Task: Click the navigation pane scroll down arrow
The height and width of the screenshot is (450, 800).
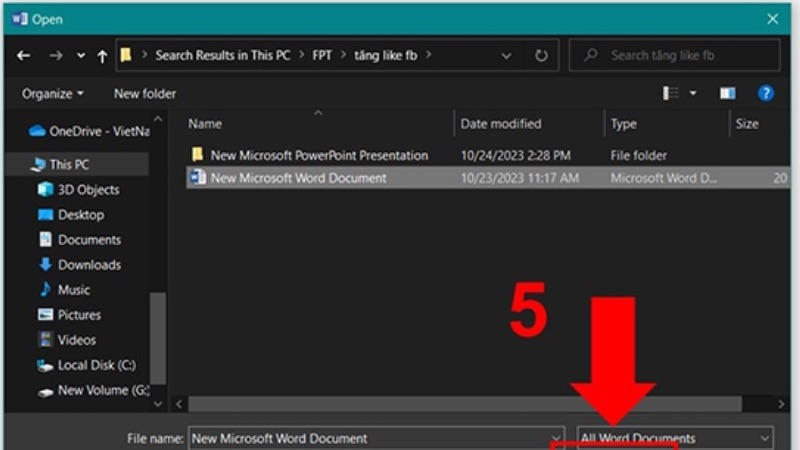Action: (x=158, y=404)
